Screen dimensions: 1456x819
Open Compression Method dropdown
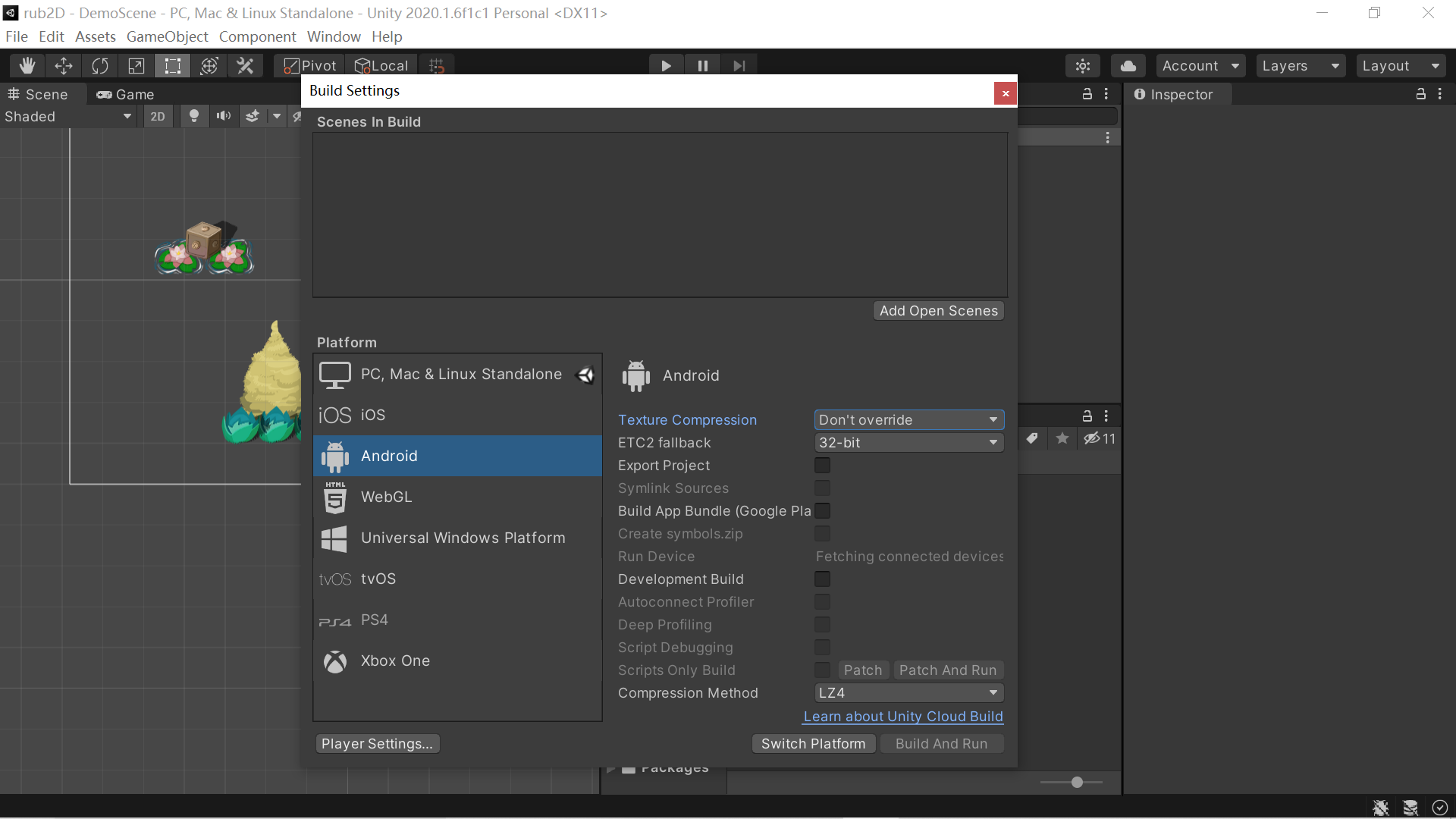click(909, 692)
